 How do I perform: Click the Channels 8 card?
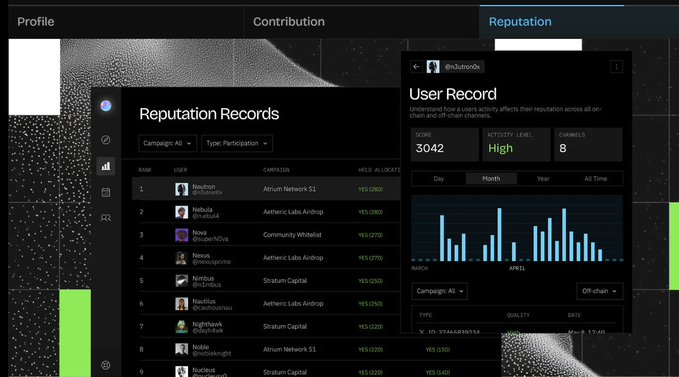click(x=588, y=145)
